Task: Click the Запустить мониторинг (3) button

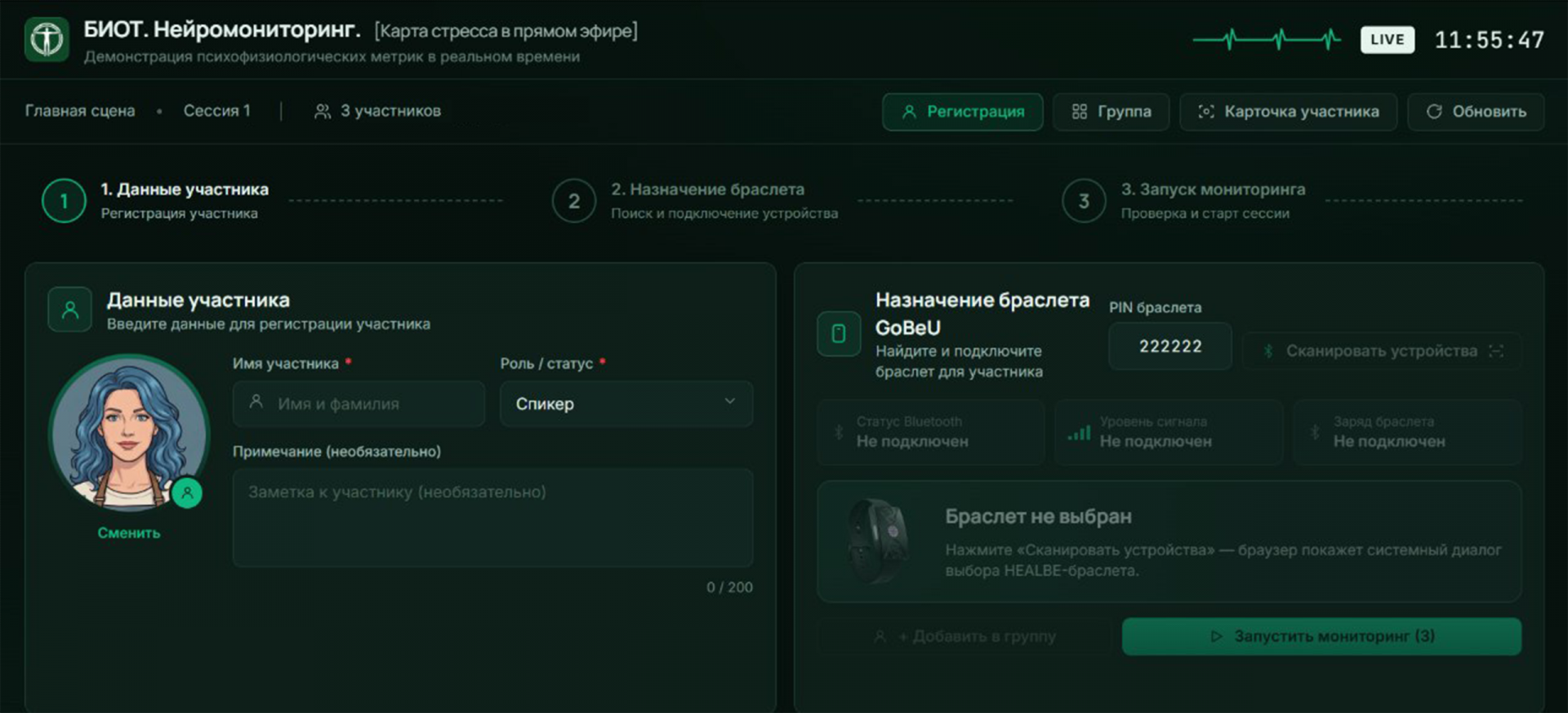Action: click(1321, 636)
